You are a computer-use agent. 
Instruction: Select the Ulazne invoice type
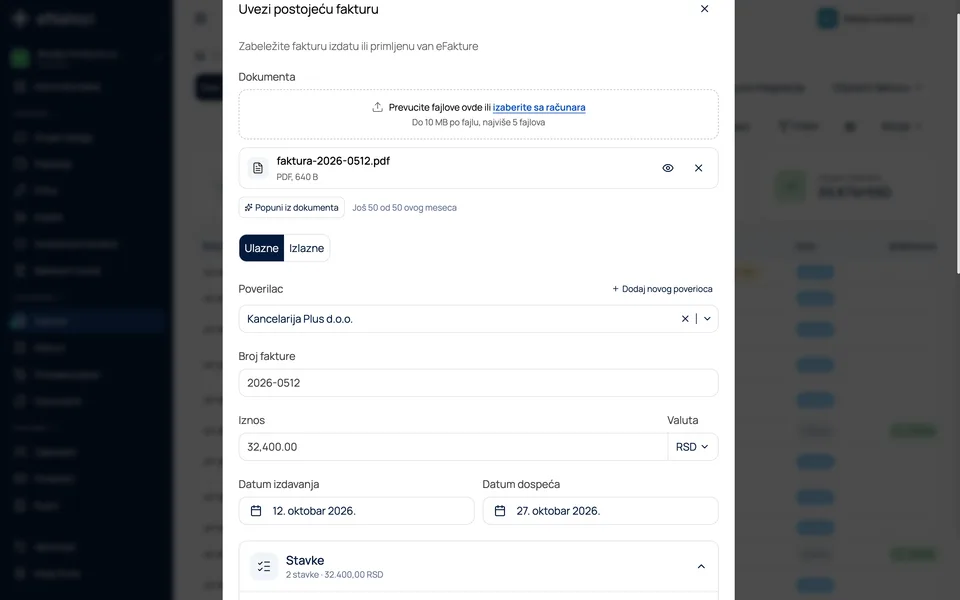(261, 248)
